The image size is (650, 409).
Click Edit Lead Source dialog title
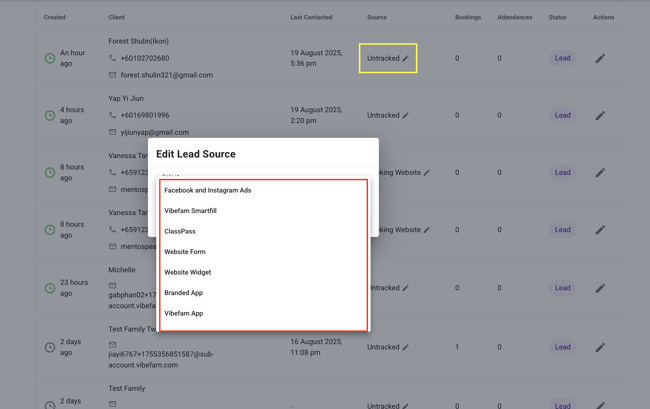click(196, 154)
